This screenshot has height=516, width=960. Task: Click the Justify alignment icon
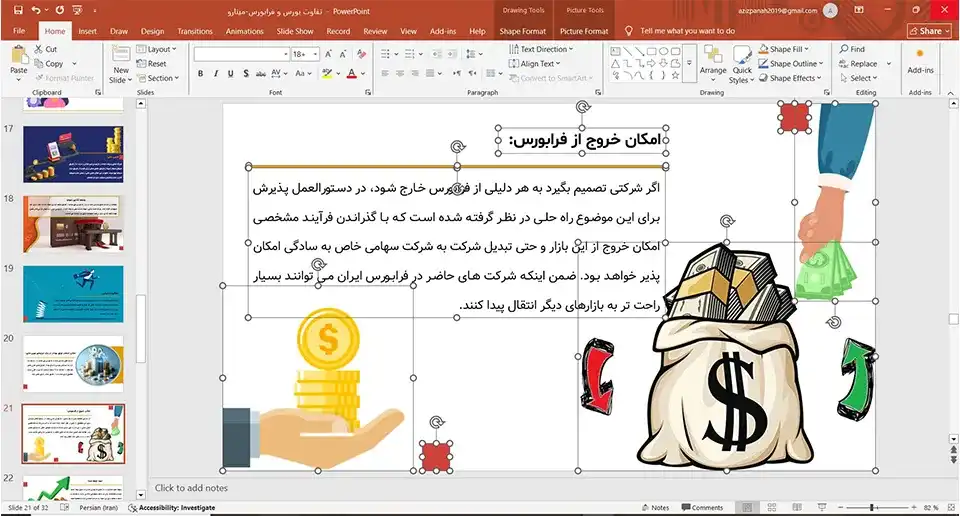coord(430,73)
